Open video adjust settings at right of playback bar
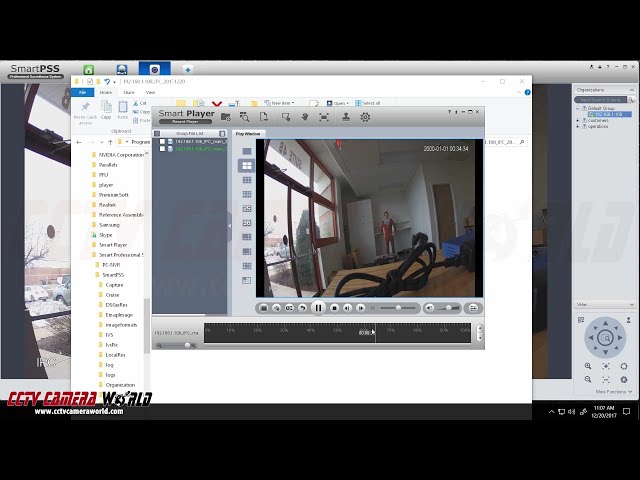This screenshot has width=640, height=480. pos(473,308)
